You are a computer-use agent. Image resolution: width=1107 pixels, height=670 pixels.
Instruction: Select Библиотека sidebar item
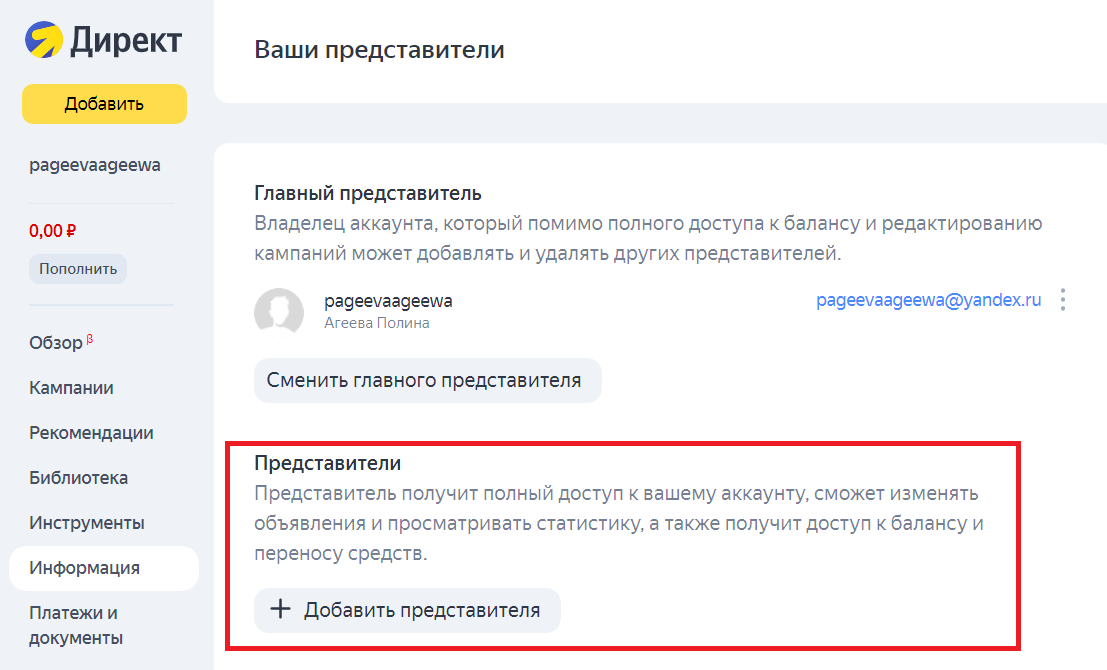tap(78, 478)
